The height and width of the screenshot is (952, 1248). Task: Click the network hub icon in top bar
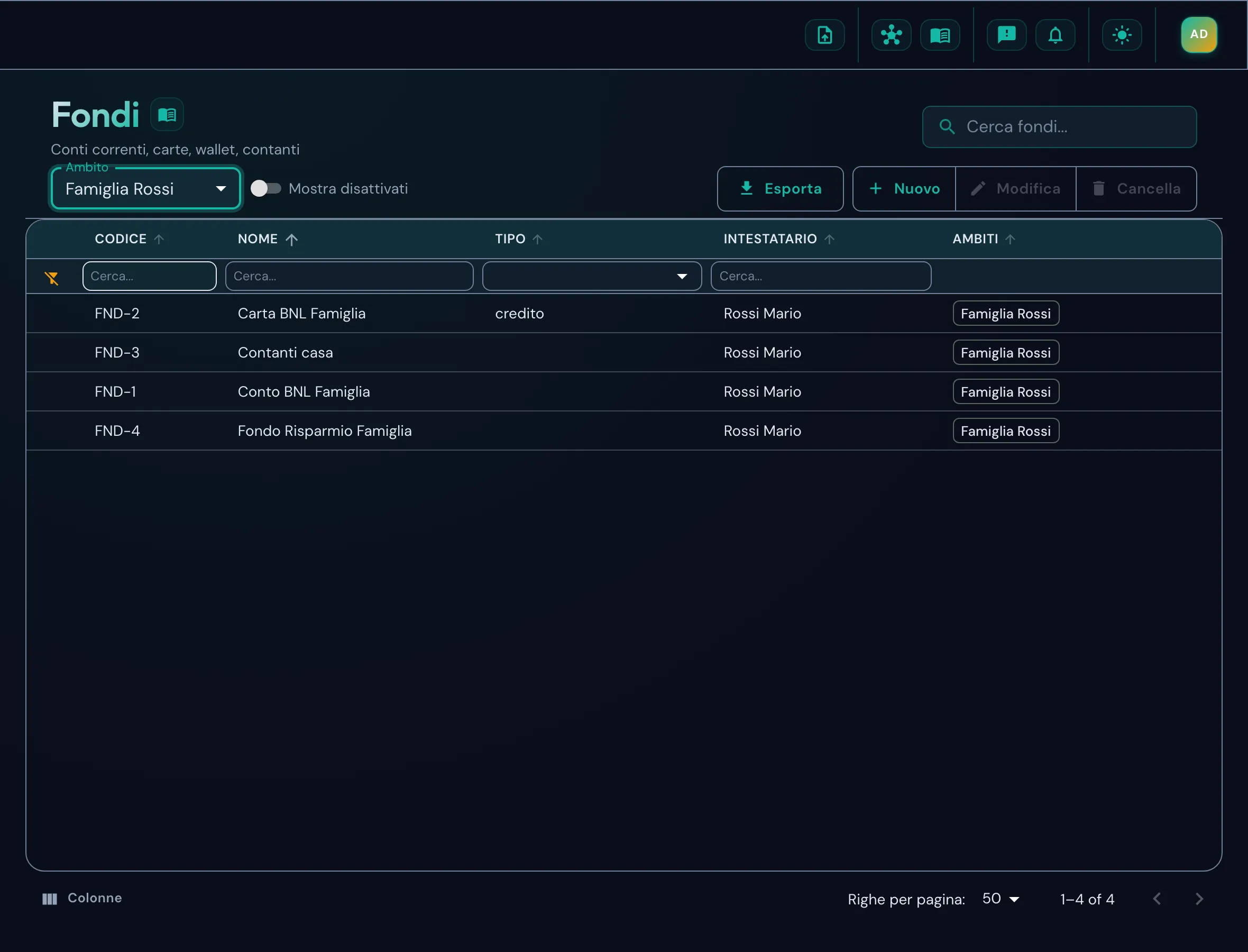891,35
